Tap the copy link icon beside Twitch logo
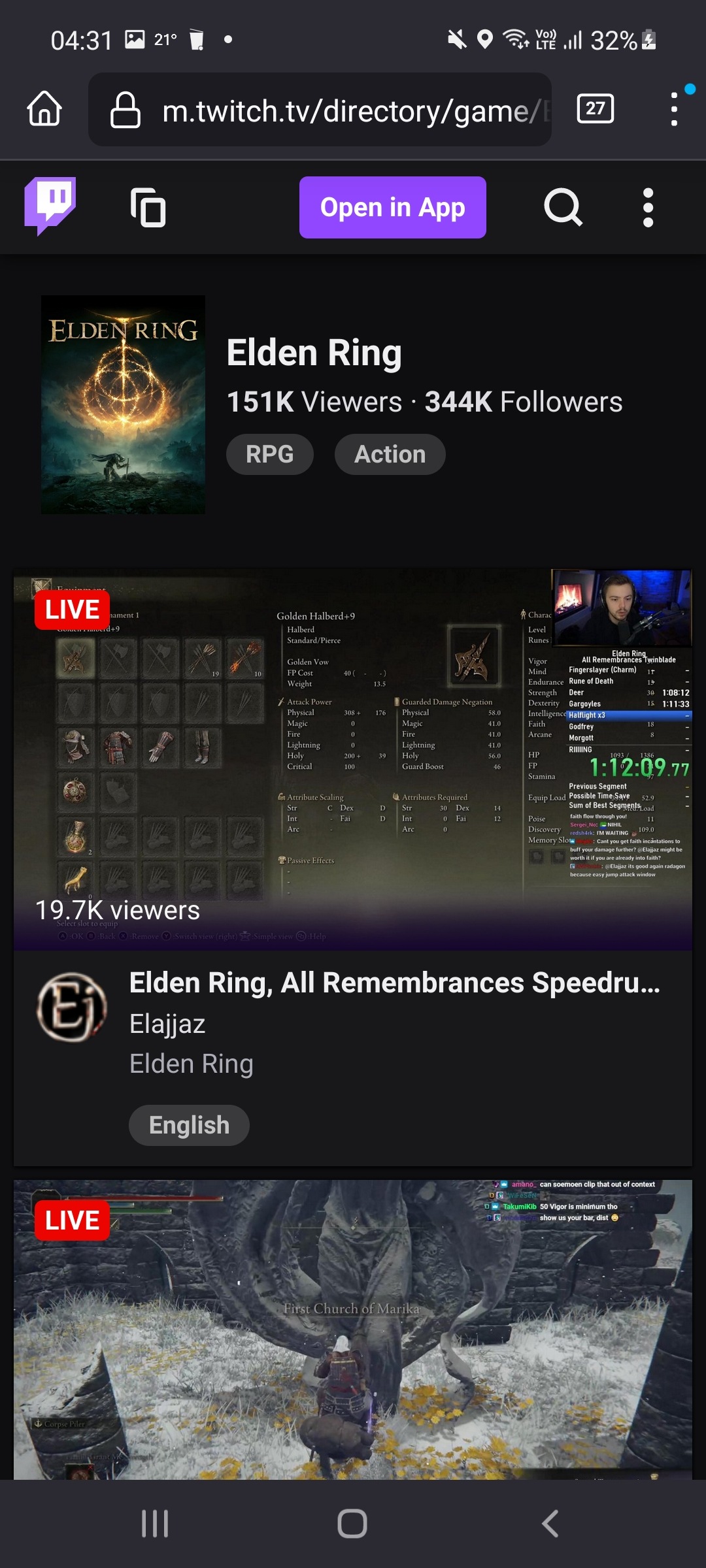 [x=148, y=207]
